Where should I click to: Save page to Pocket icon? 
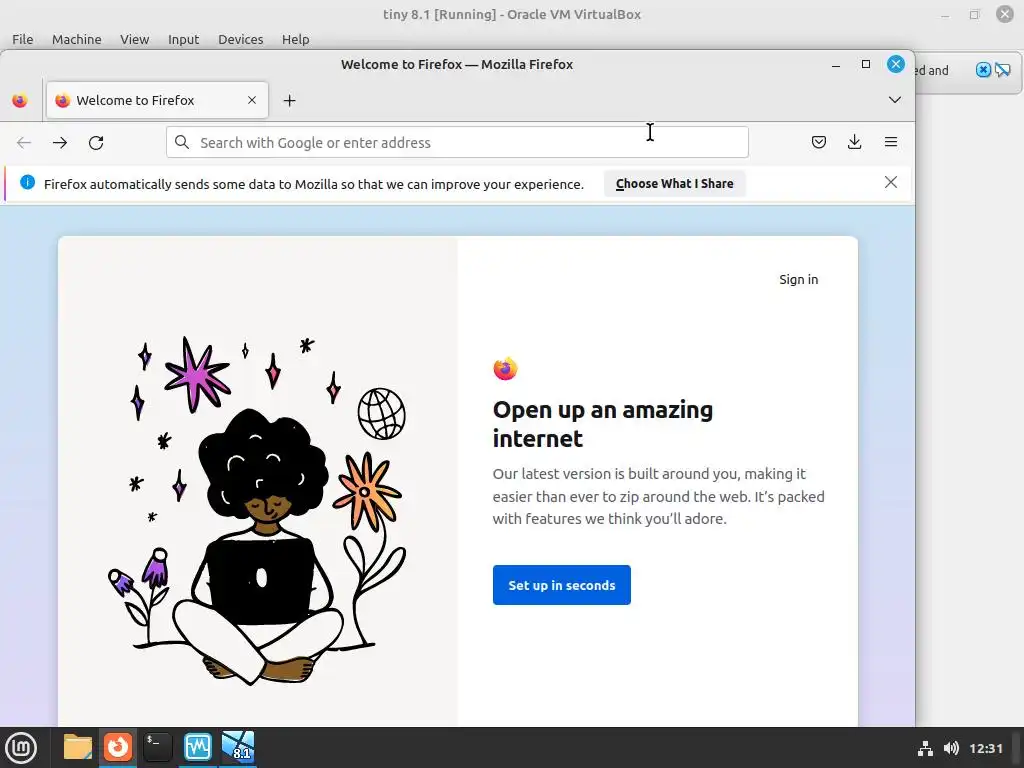pos(819,142)
